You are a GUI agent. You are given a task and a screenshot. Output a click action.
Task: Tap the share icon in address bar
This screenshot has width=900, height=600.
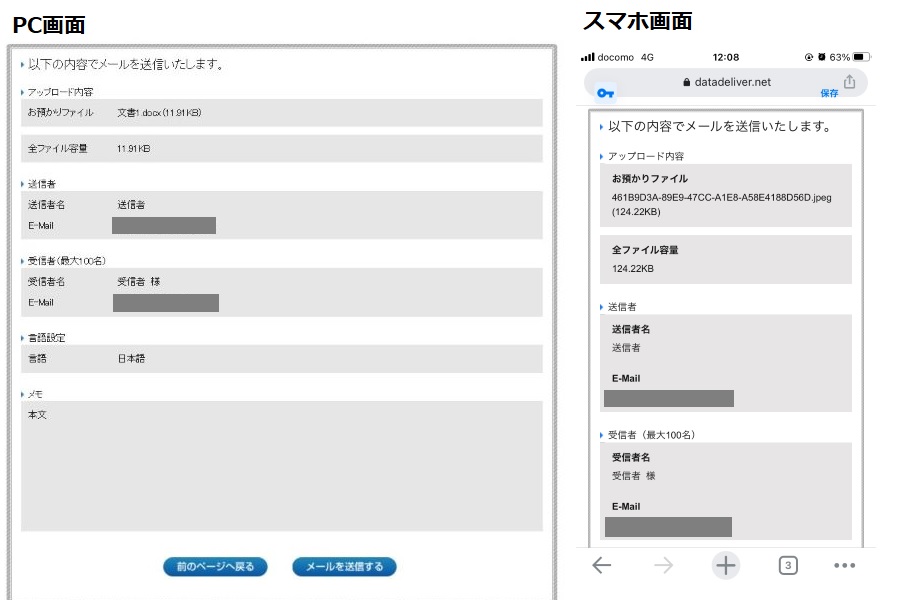849,82
